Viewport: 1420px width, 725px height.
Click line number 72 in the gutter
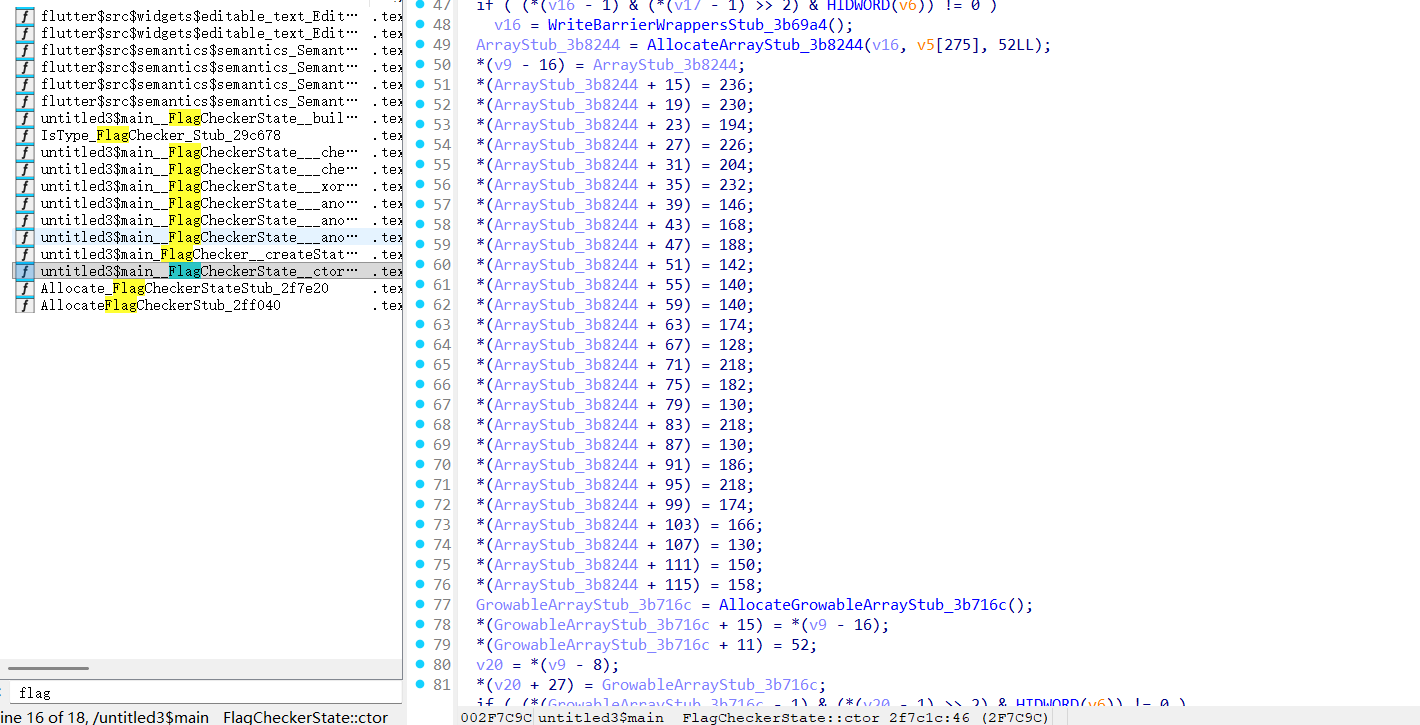[441, 505]
